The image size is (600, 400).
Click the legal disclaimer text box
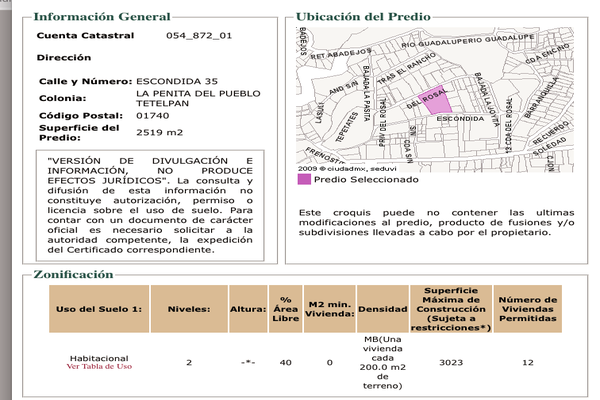coord(150,206)
